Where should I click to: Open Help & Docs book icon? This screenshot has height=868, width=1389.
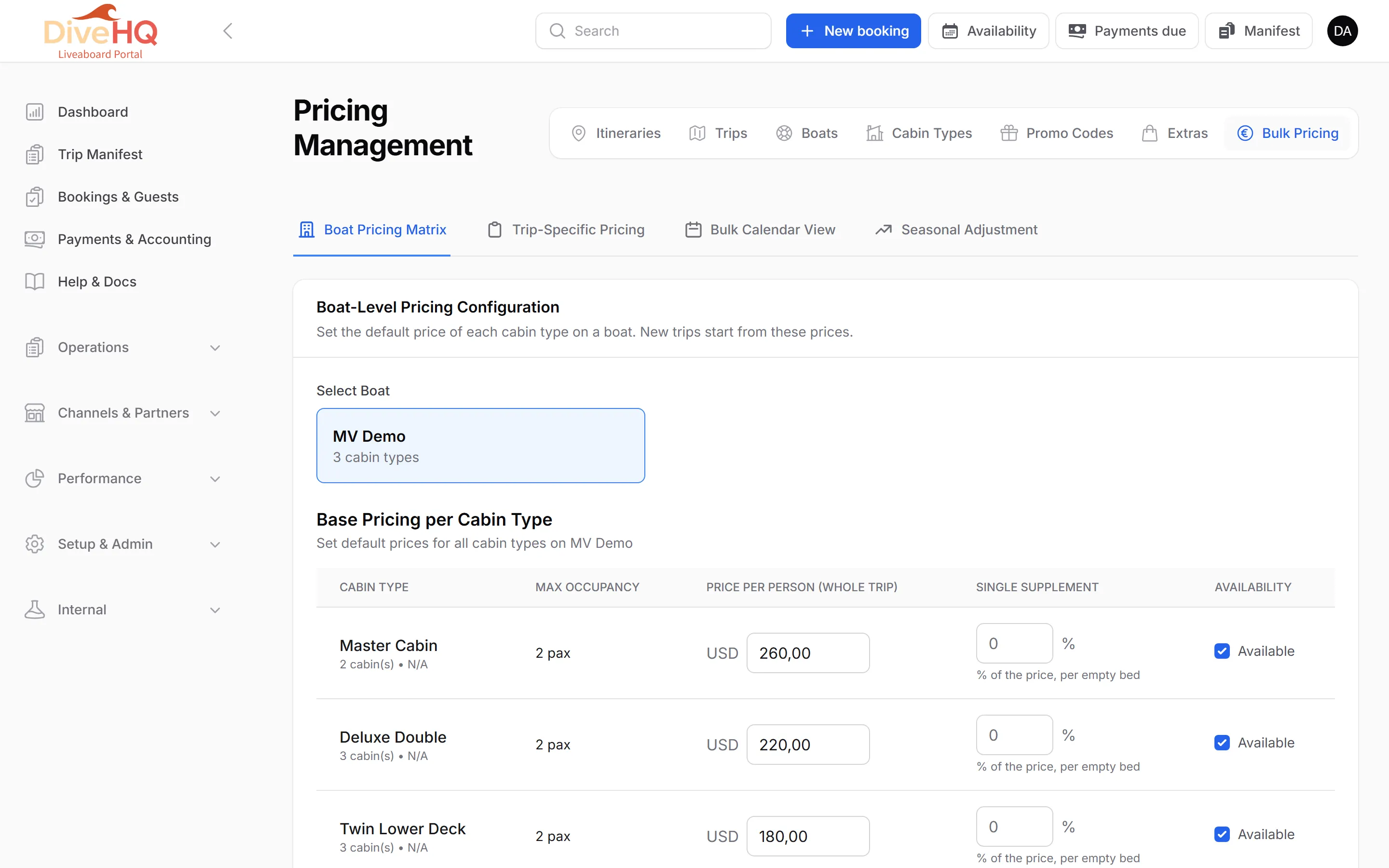click(34, 282)
